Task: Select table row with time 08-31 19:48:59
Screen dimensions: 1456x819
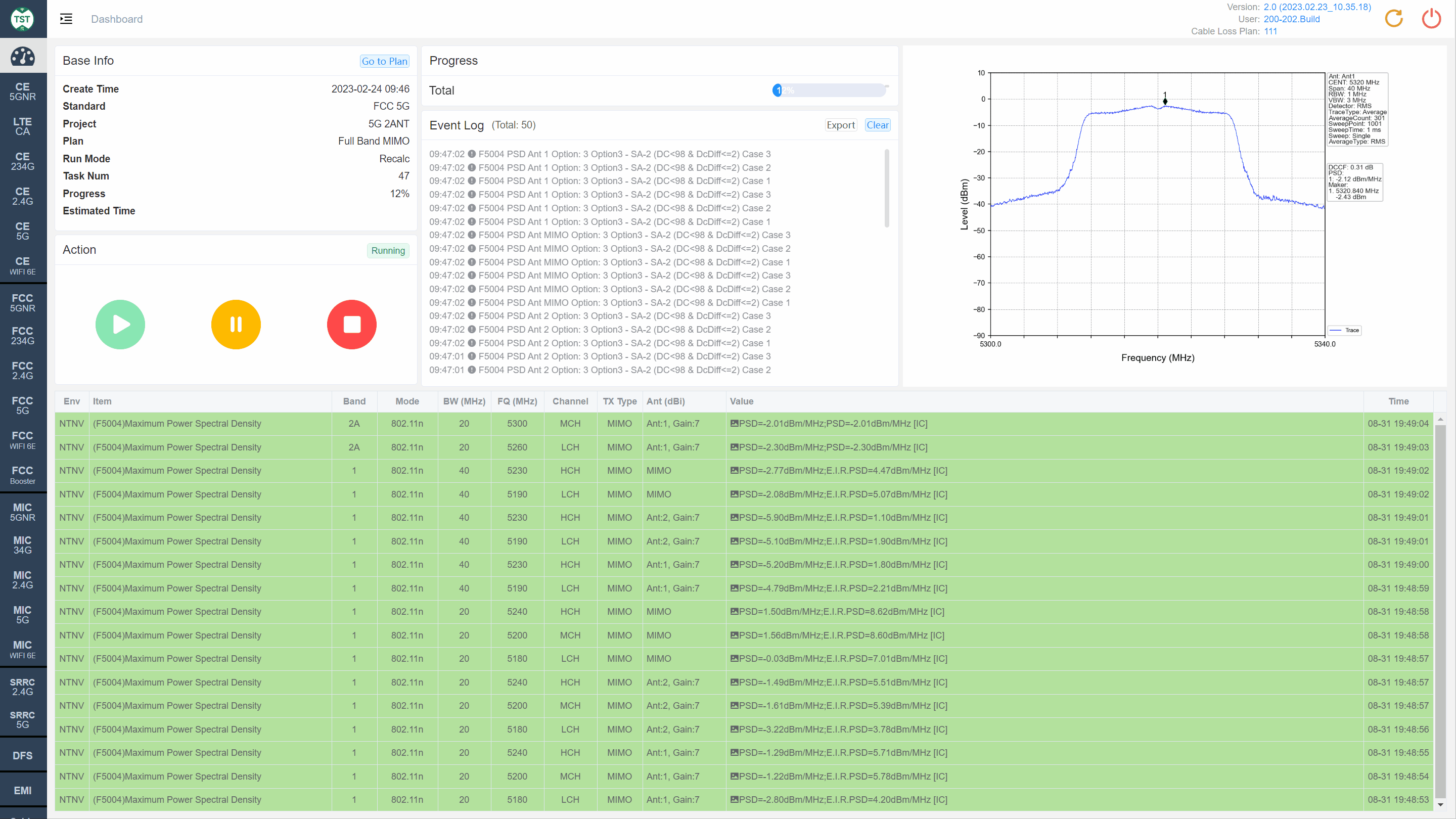Action: coord(744,588)
